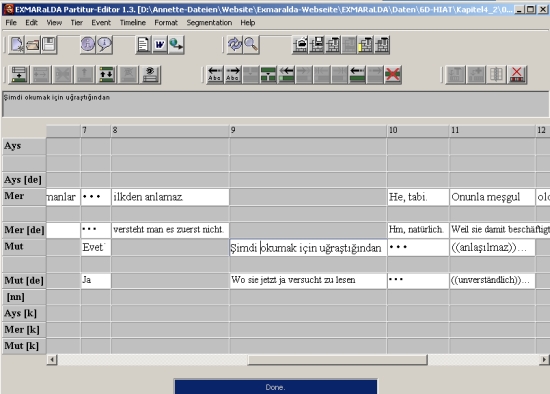
Task: Click the event text field above partitur
Action: pos(275,104)
